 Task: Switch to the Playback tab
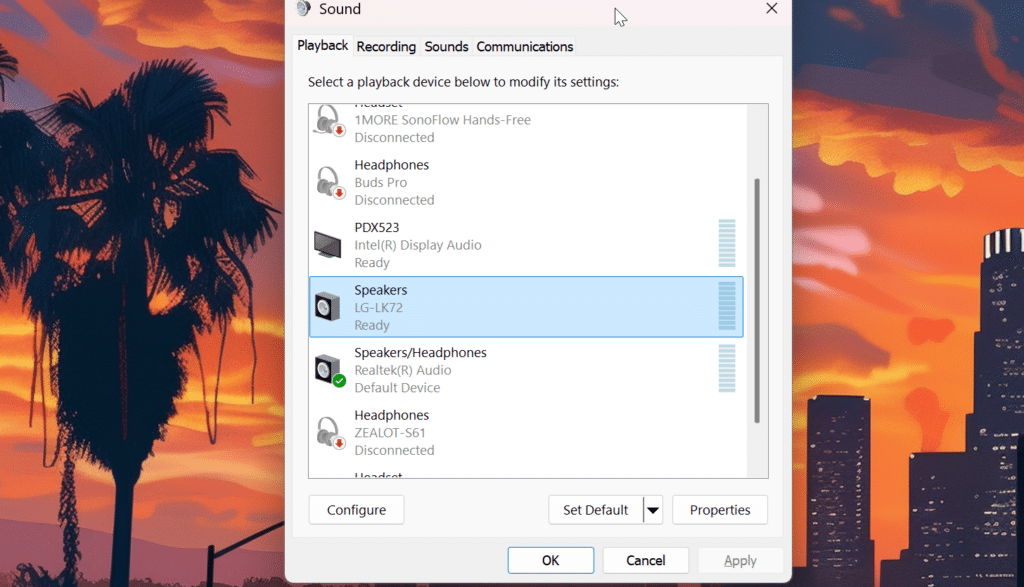pos(322,46)
